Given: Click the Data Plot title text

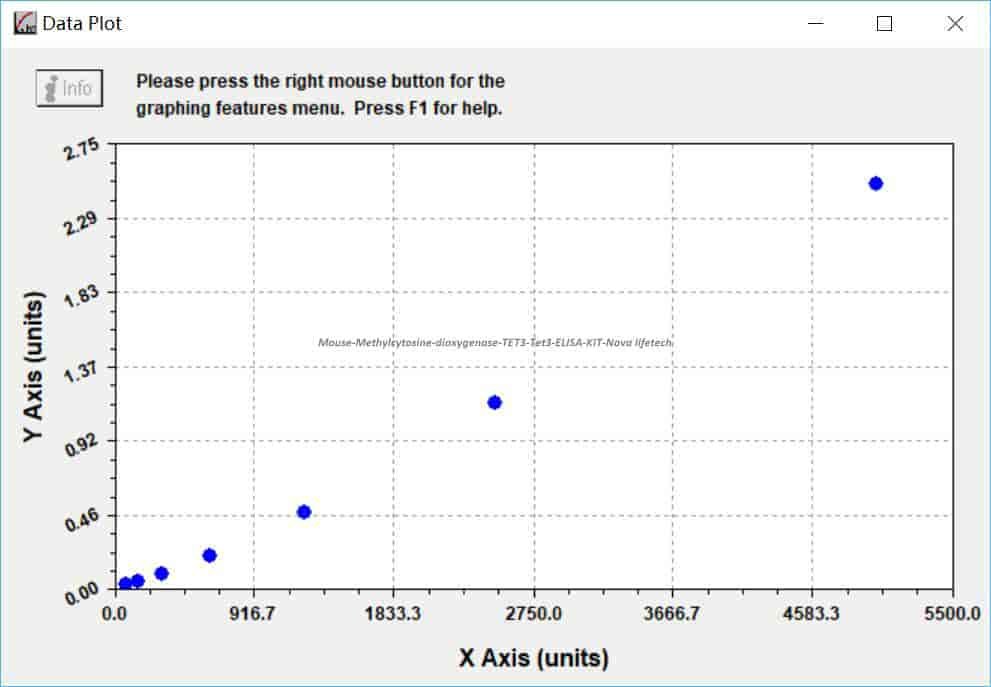Looking at the screenshot, I should pos(82,24).
